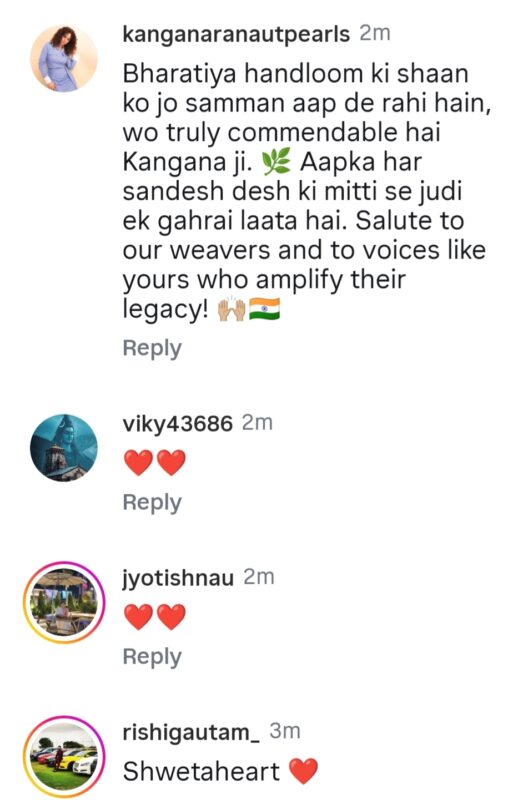Screen dimensions: 513x800
Task: Tap the raised hands emoji
Action: 232,309
